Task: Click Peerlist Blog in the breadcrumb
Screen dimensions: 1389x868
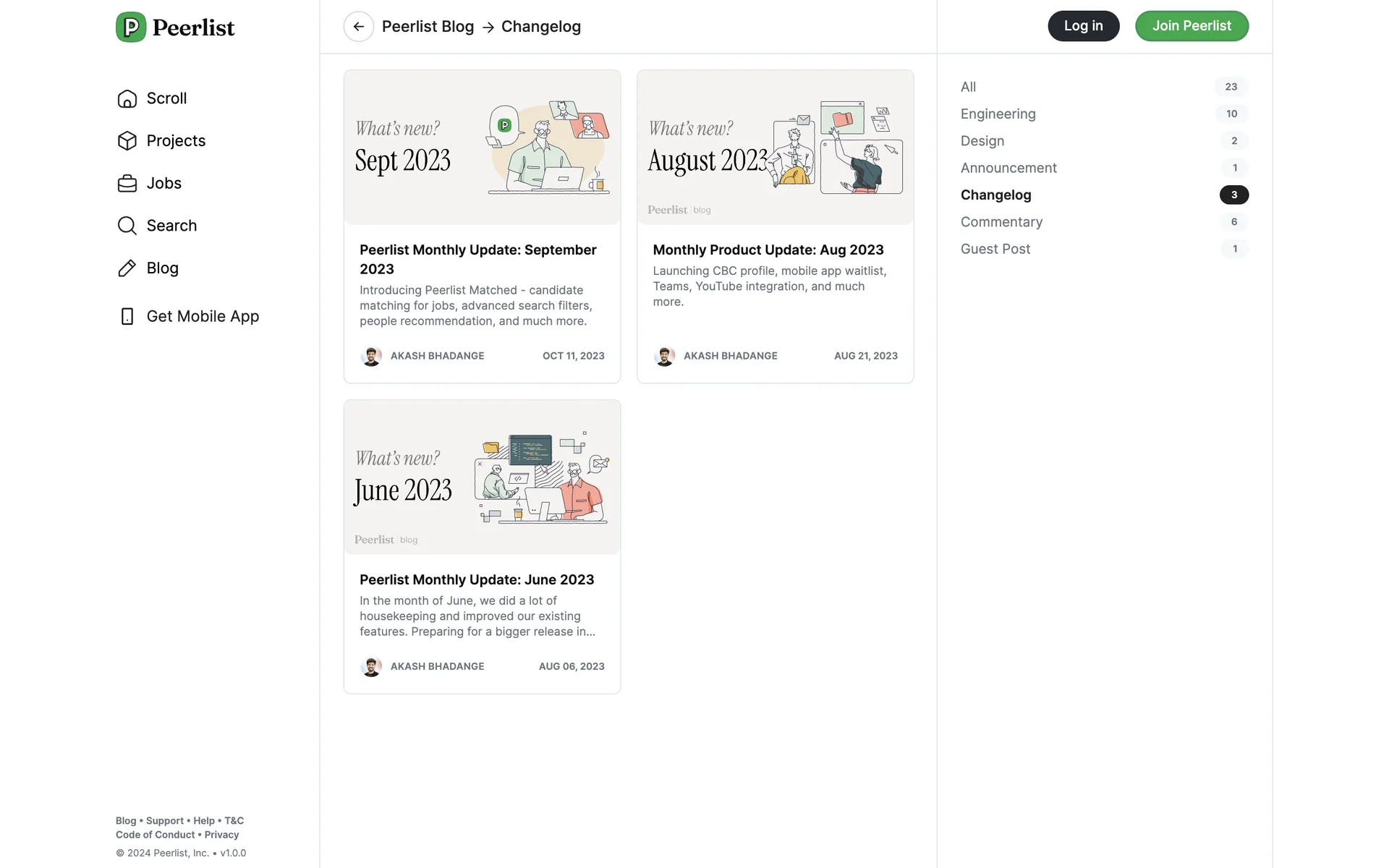Action: click(428, 27)
